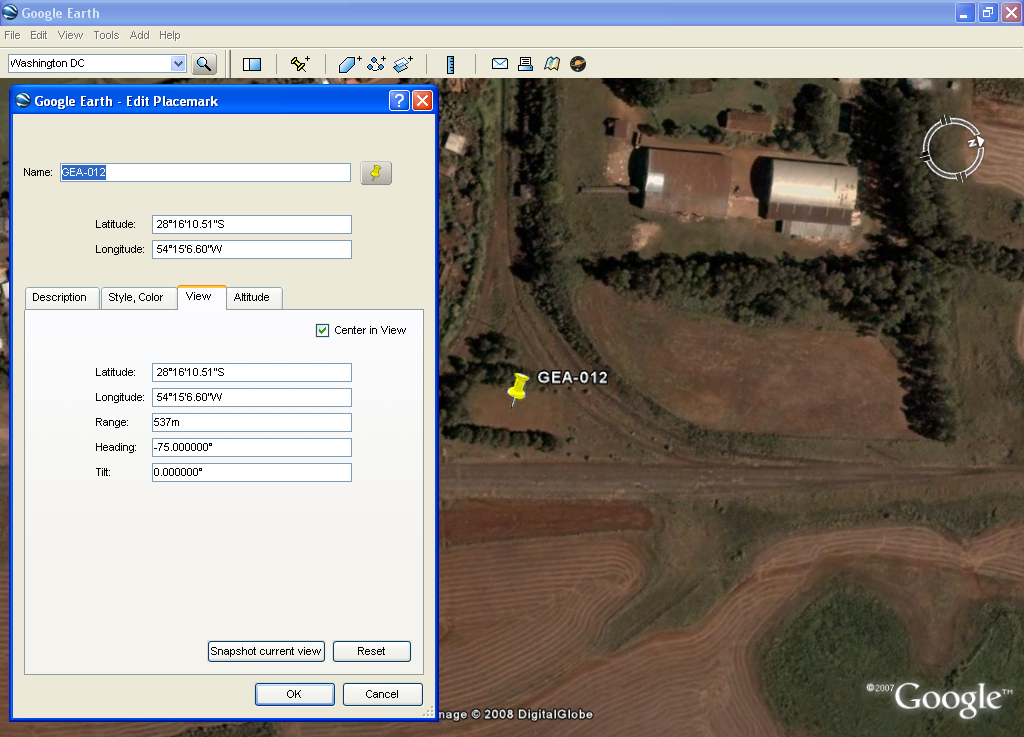This screenshot has height=737, width=1024.
Task: Open the Help menu
Action: coord(169,35)
